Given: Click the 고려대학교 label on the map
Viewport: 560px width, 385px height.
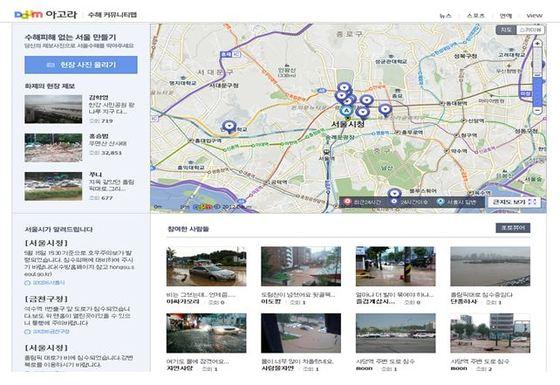Looking at the screenshot, I should pyautogui.click(x=511, y=55).
